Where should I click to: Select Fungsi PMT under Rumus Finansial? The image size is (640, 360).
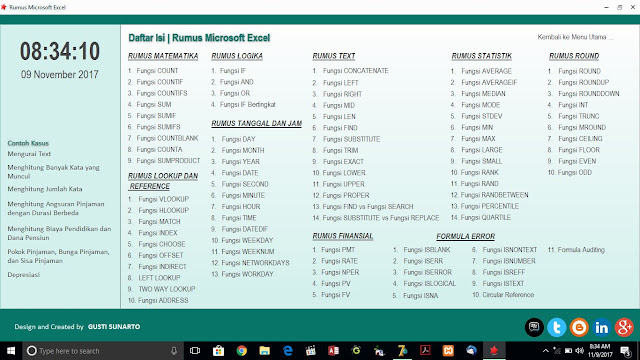(x=338, y=250)
